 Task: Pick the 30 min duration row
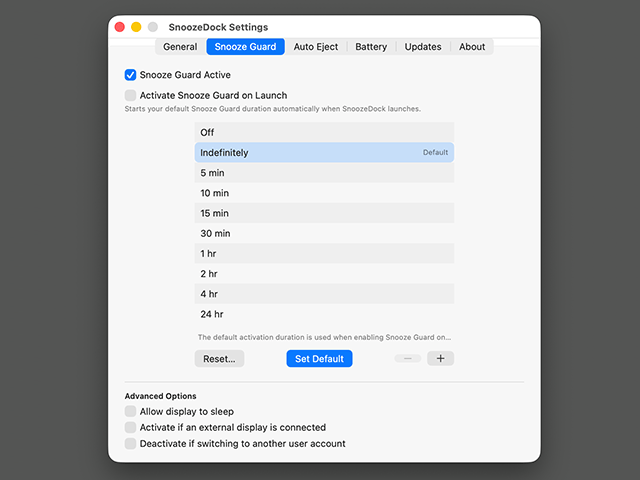coord(324,233)
